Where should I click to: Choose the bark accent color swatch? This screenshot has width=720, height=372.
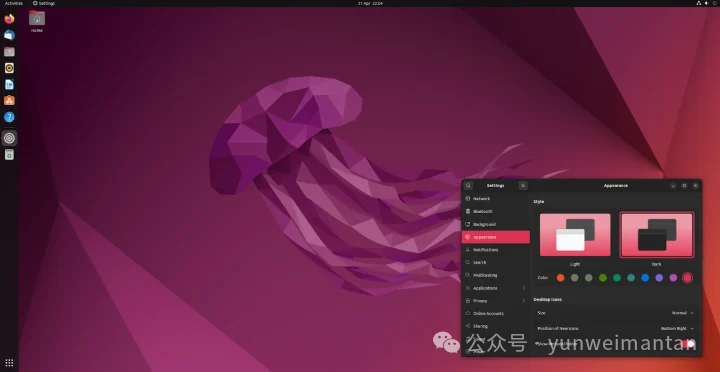click(574, 278)
